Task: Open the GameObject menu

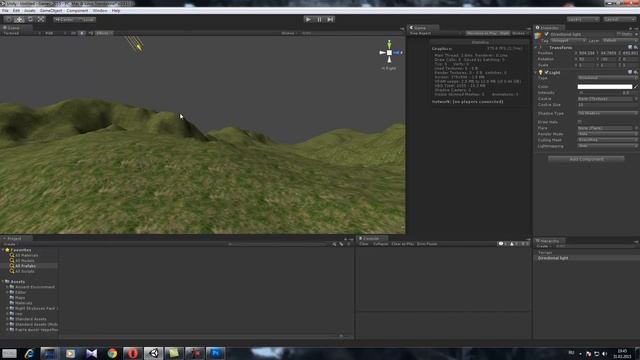Action: pos(51,11)
